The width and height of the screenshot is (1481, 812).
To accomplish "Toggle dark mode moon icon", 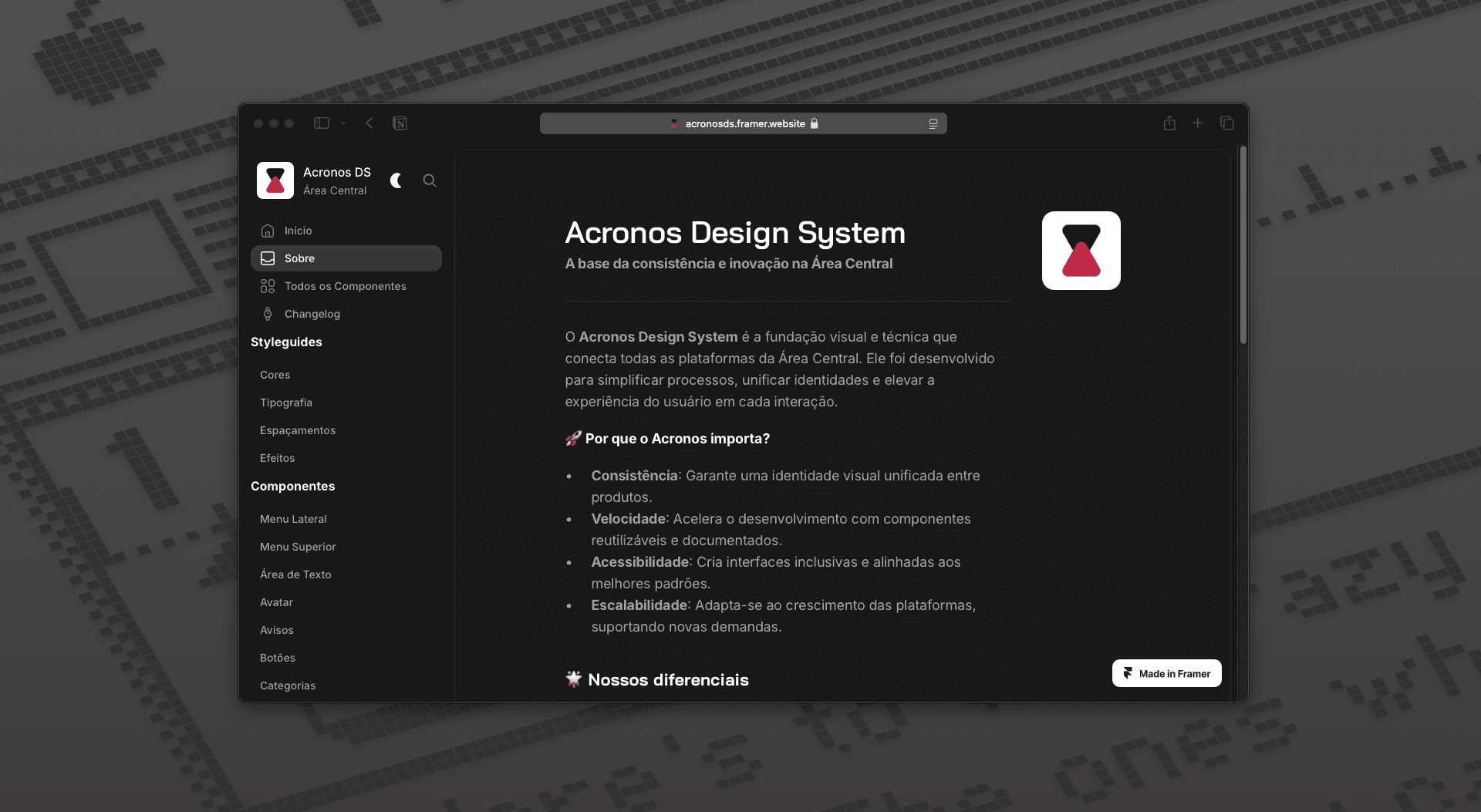I will point(396,180).
